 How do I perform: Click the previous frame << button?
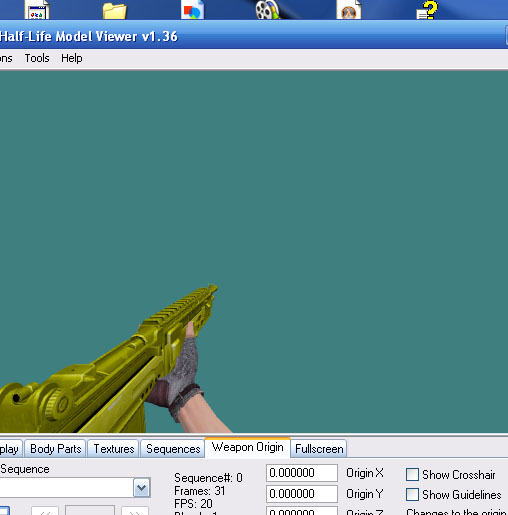coord(45,511)
